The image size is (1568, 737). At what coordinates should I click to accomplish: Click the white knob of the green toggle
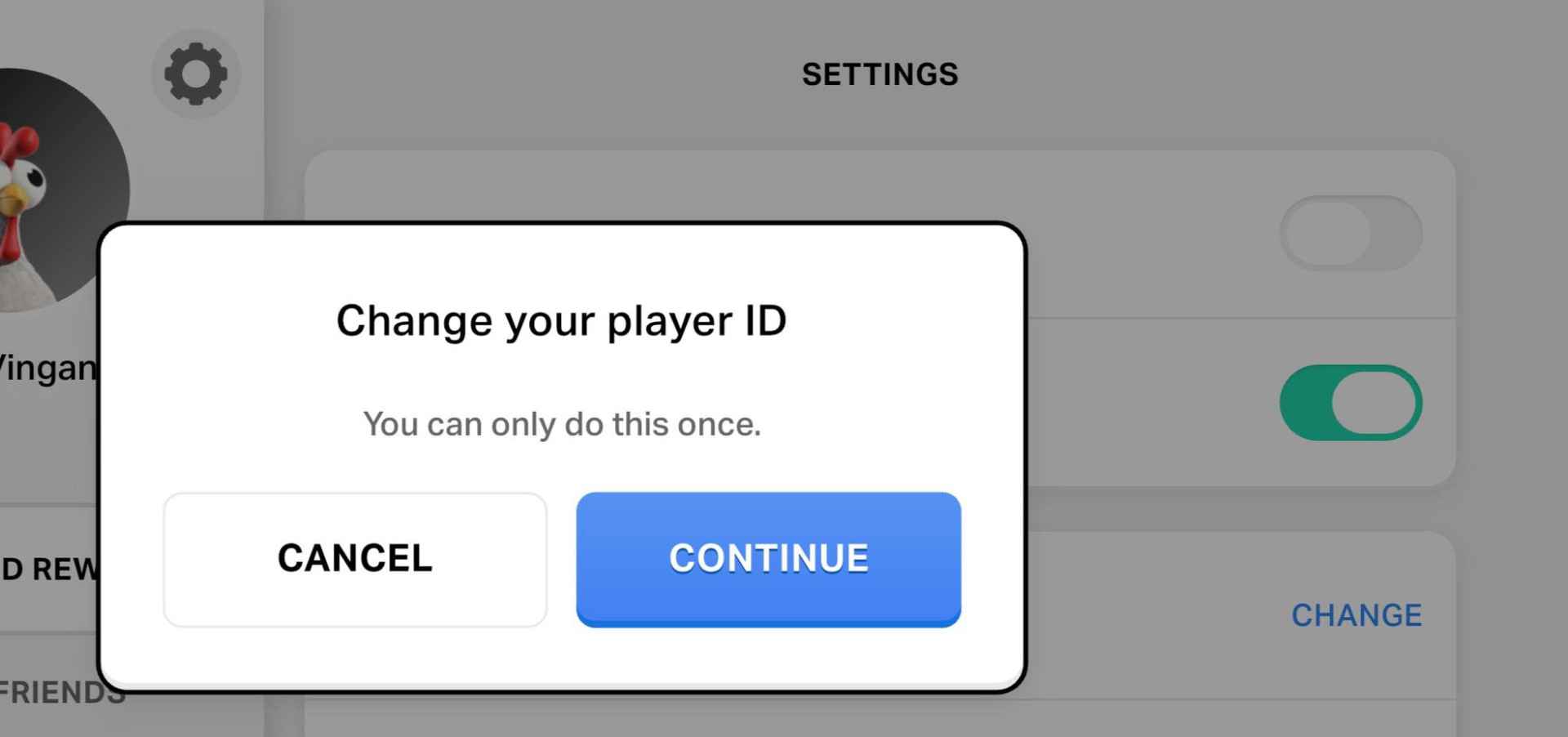[1375, 402]
